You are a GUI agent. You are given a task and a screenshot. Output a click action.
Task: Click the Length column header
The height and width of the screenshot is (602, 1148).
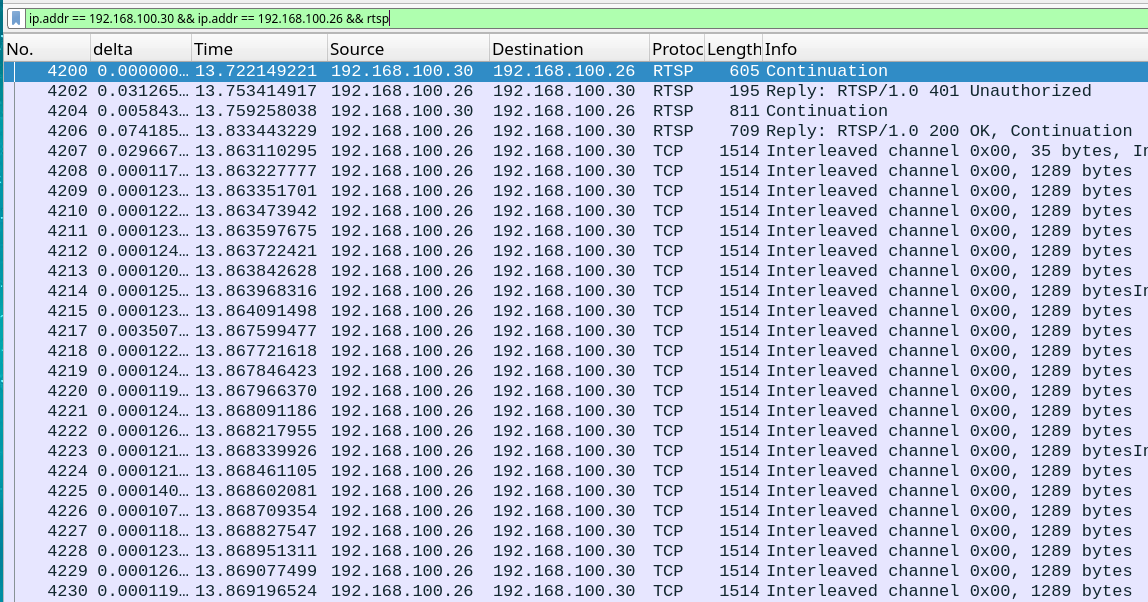733,49
